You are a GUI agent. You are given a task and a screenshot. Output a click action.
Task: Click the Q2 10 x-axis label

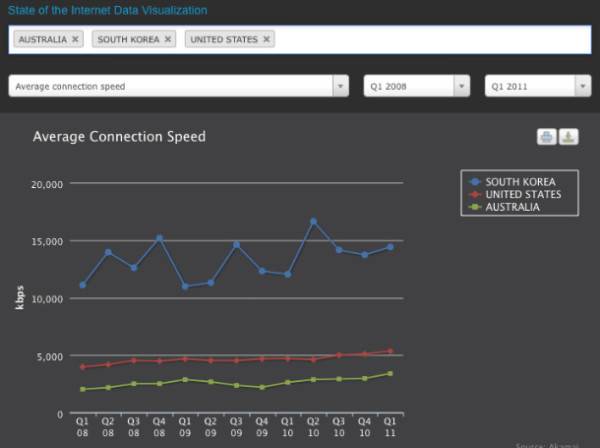point(313,427)
